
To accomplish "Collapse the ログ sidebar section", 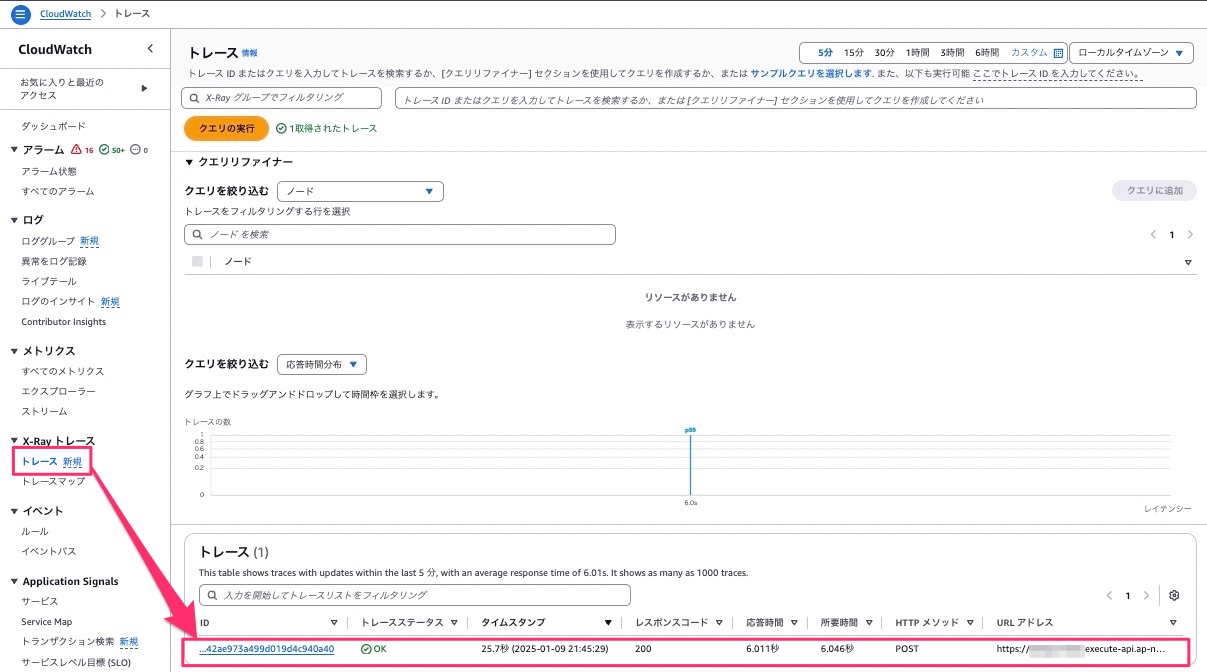I will [x=14, y=220].
